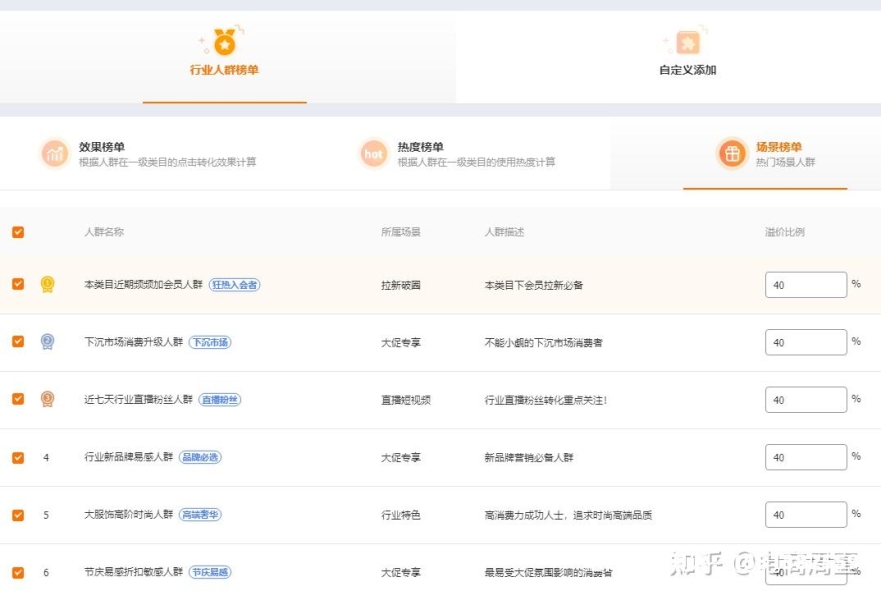
Task: Deselect the 行业新品牌易感人群 row checkbox
Action: tap(18, 457)
